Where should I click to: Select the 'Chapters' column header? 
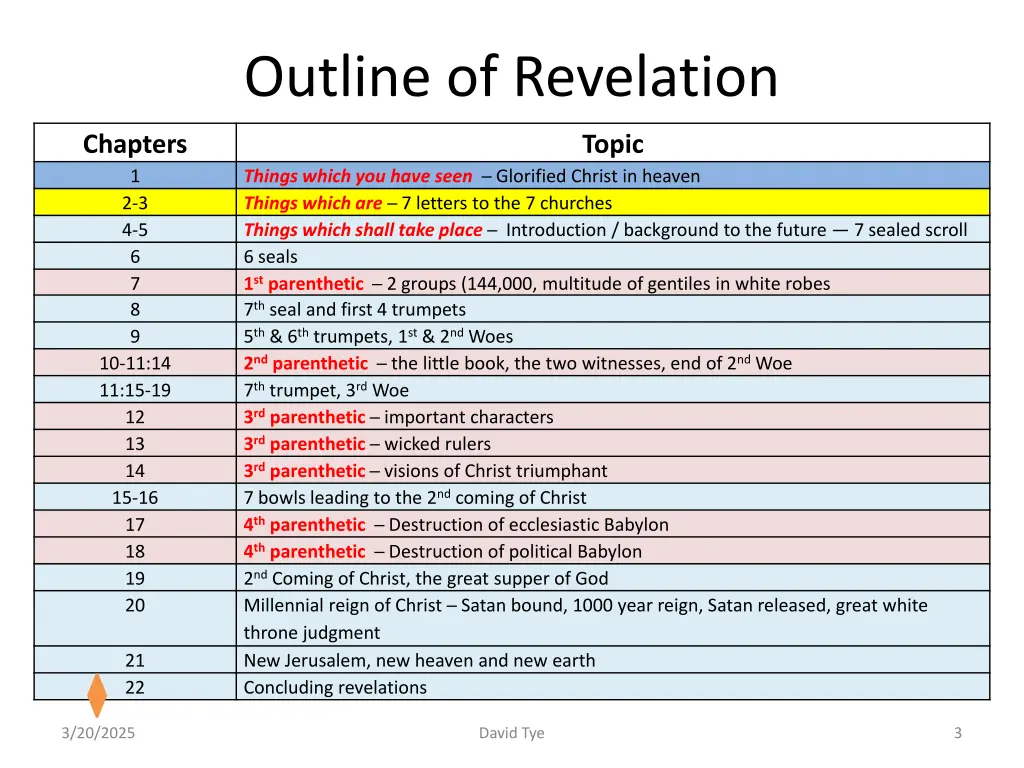click(x=135, y=143)
